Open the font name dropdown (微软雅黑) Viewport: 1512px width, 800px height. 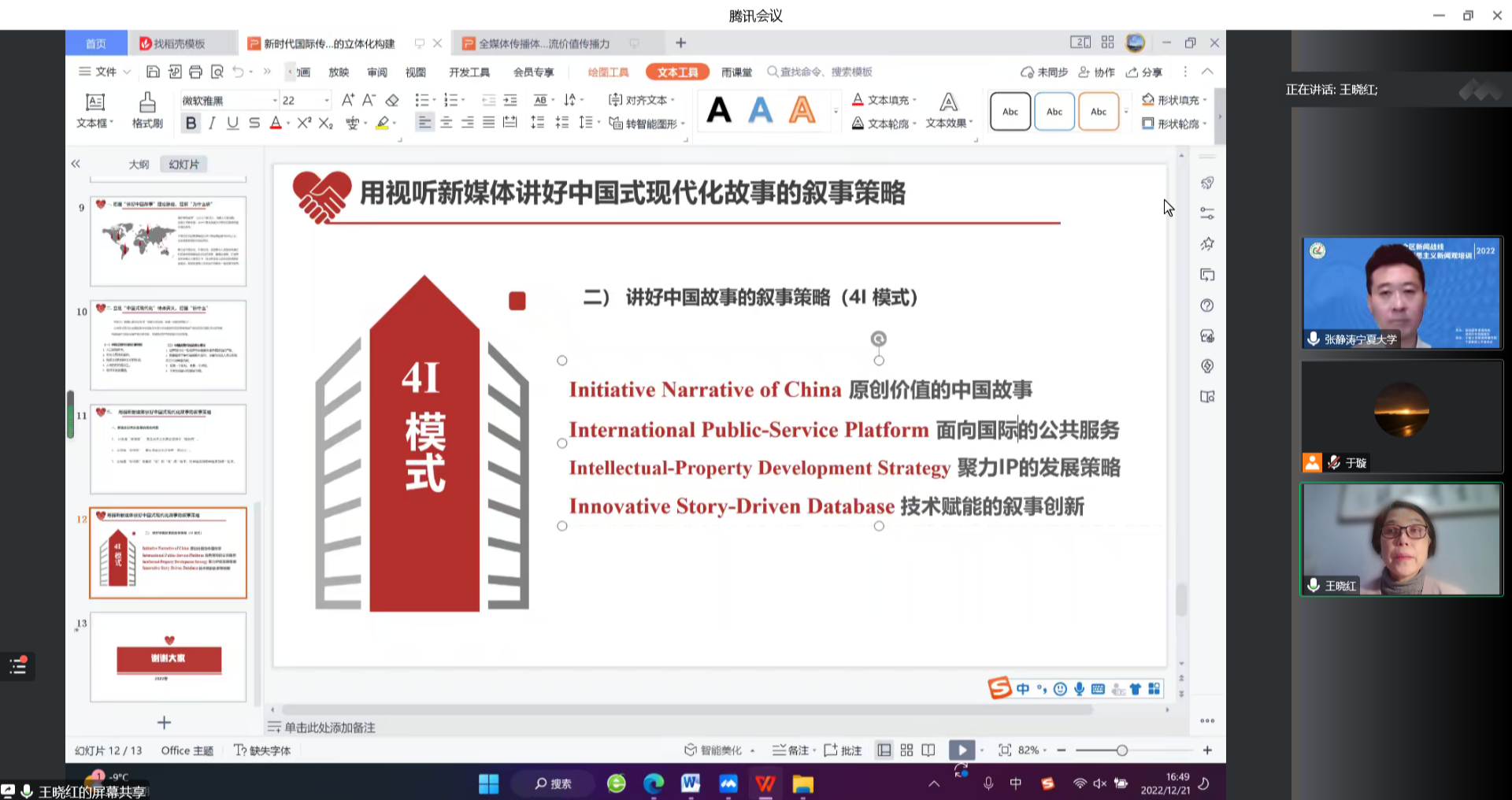275,101
